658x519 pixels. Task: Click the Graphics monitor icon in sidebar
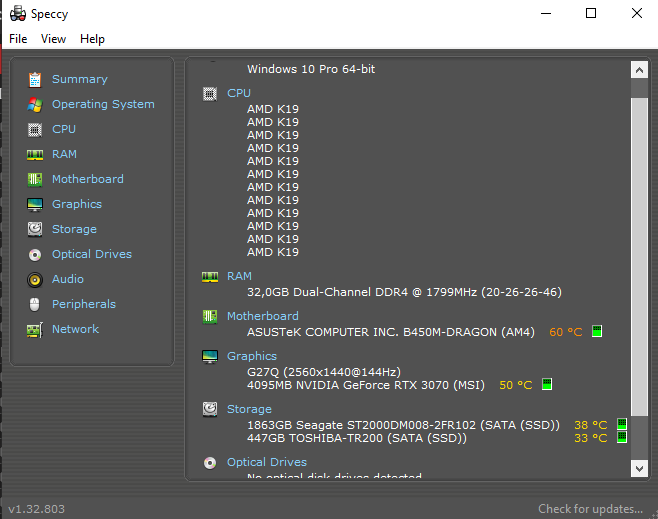click(35, 205)
